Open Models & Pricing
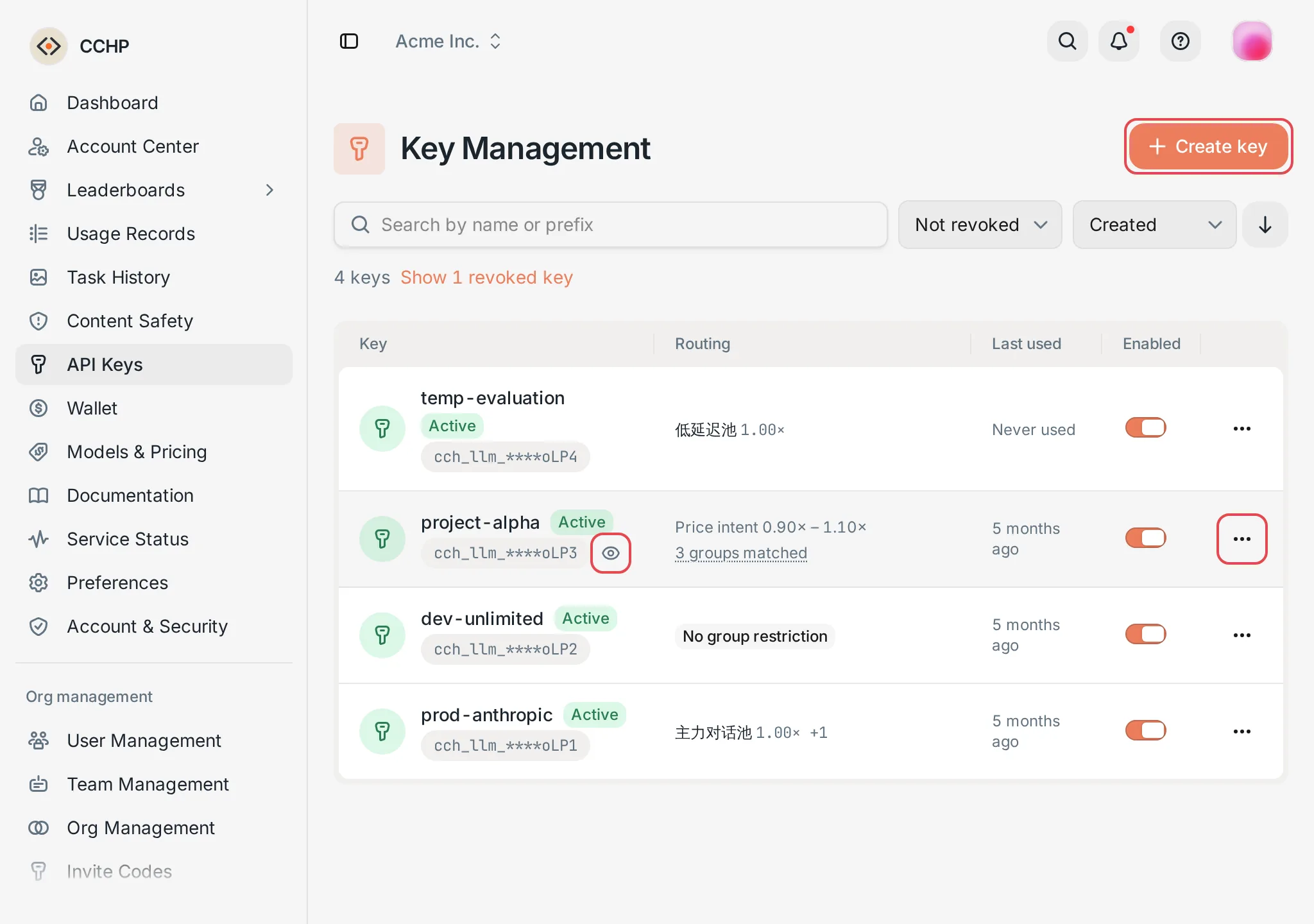1314x924 pixels. click(154, 452)
